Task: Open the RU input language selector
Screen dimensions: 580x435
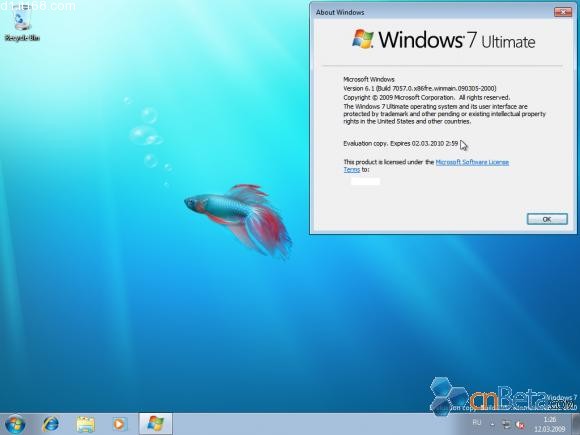Action: 477,422
